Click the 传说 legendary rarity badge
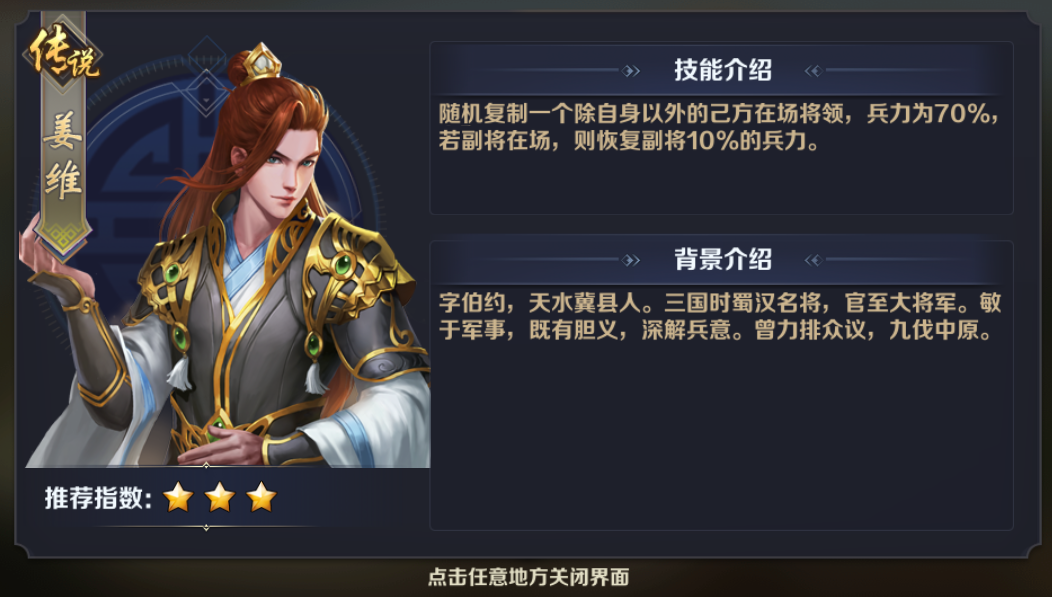The image size is (1052, 597). (x=64, y=54)
